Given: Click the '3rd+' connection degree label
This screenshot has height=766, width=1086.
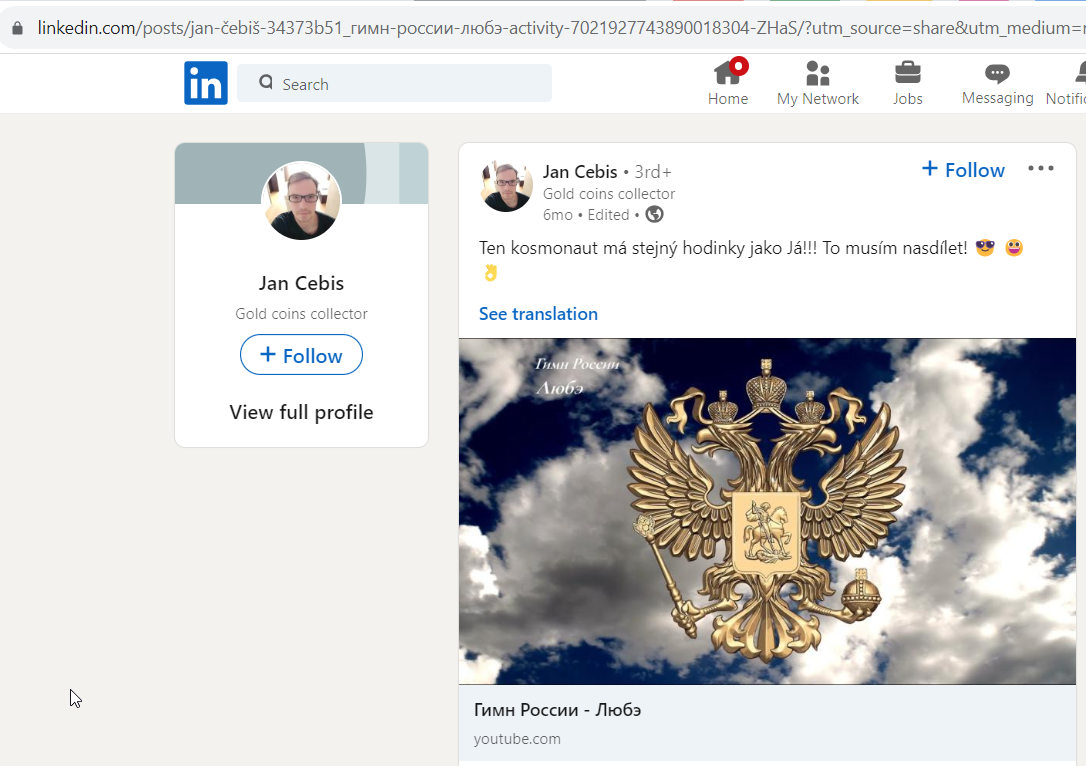Looking at the screenshot, I should point(653,172).
